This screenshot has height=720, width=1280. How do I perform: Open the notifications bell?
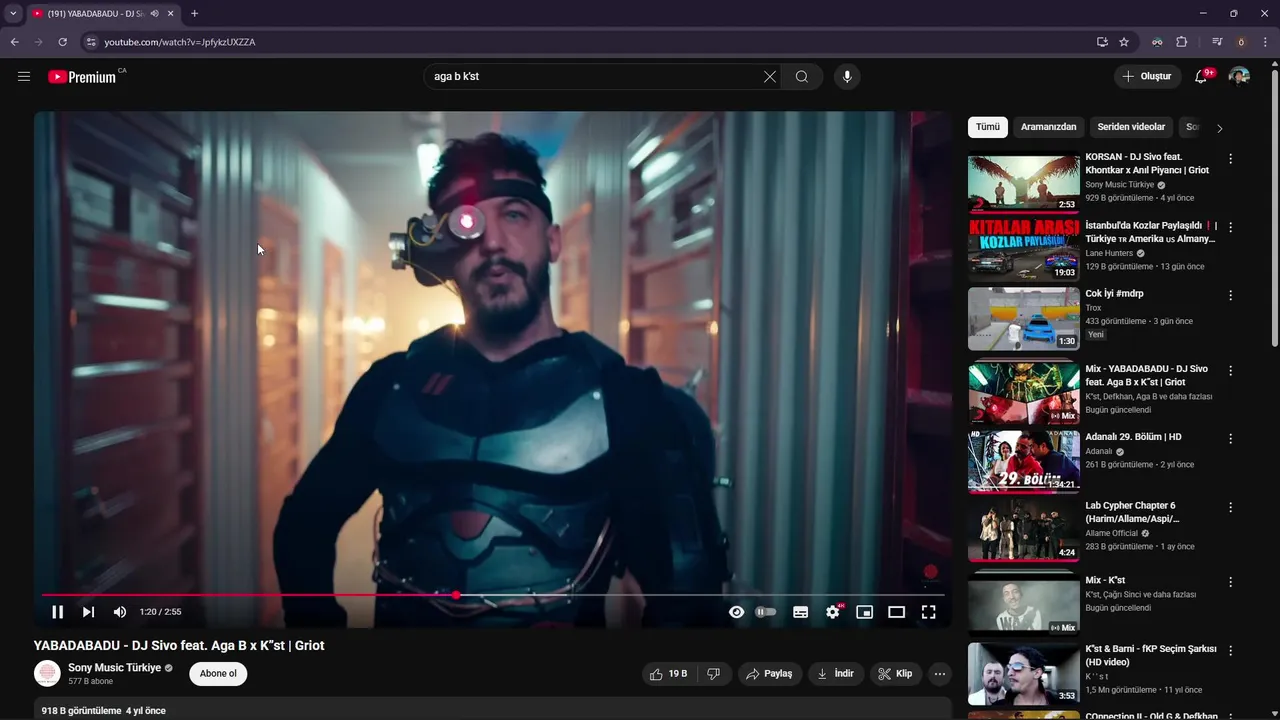[x=1203, y=76]
